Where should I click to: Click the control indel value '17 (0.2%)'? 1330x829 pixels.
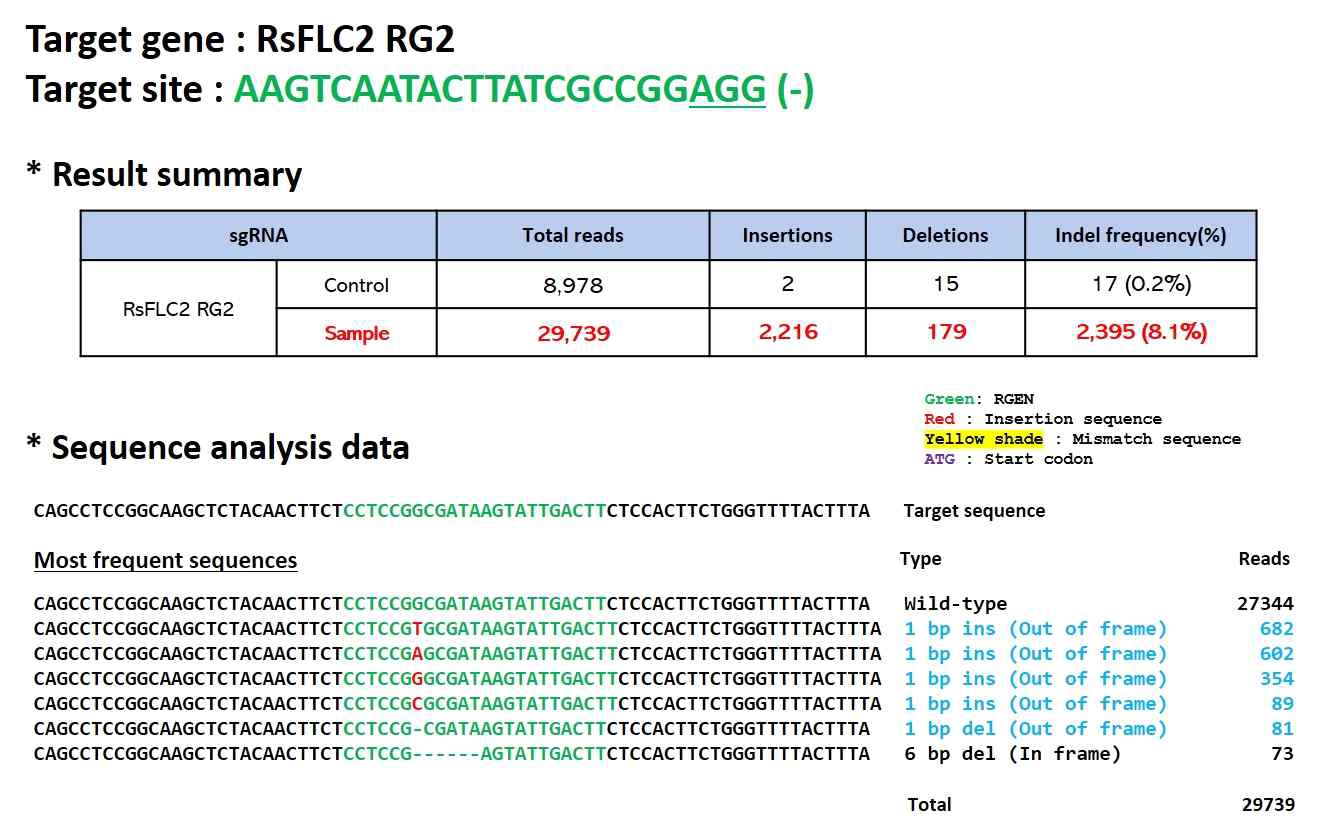pyautogui.click(x=1141, y=285)
